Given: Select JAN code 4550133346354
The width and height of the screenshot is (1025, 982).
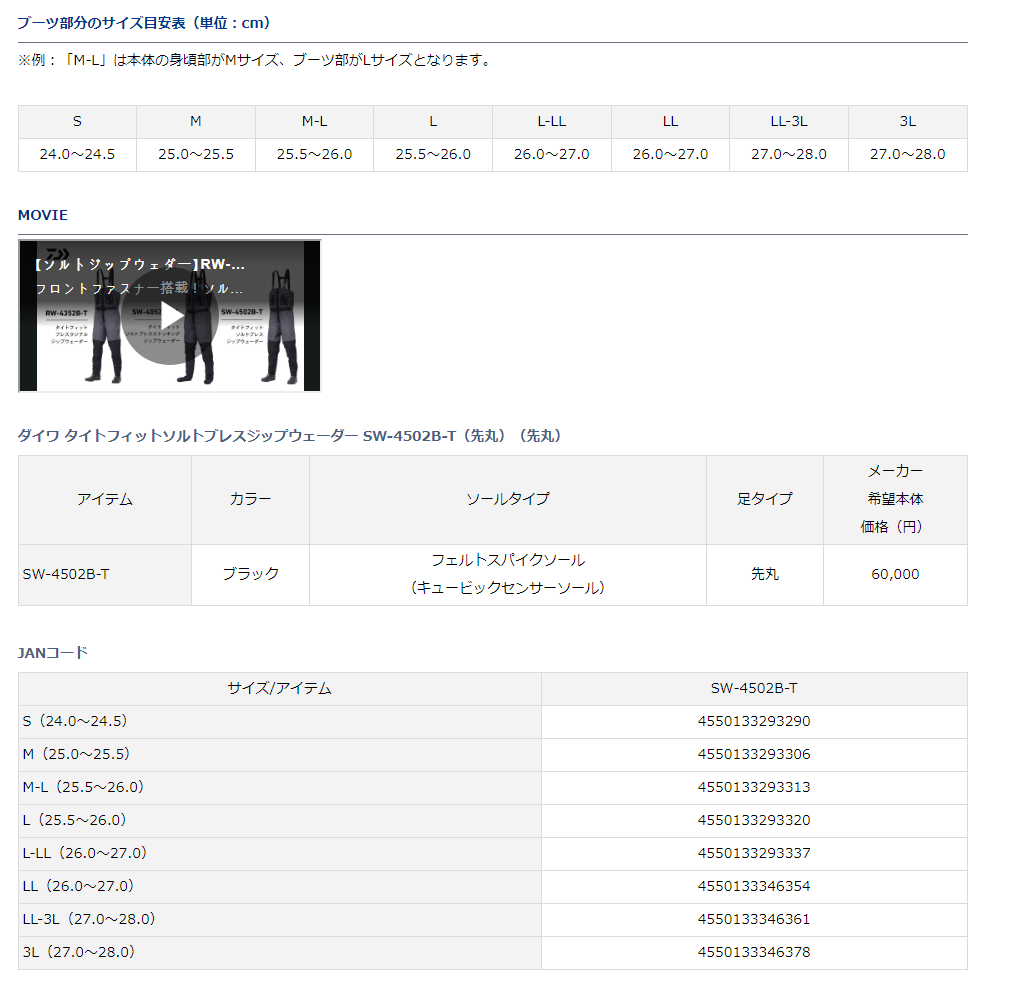Looking at the screenshot, I should pyautogui.click(x=754, y=887).
